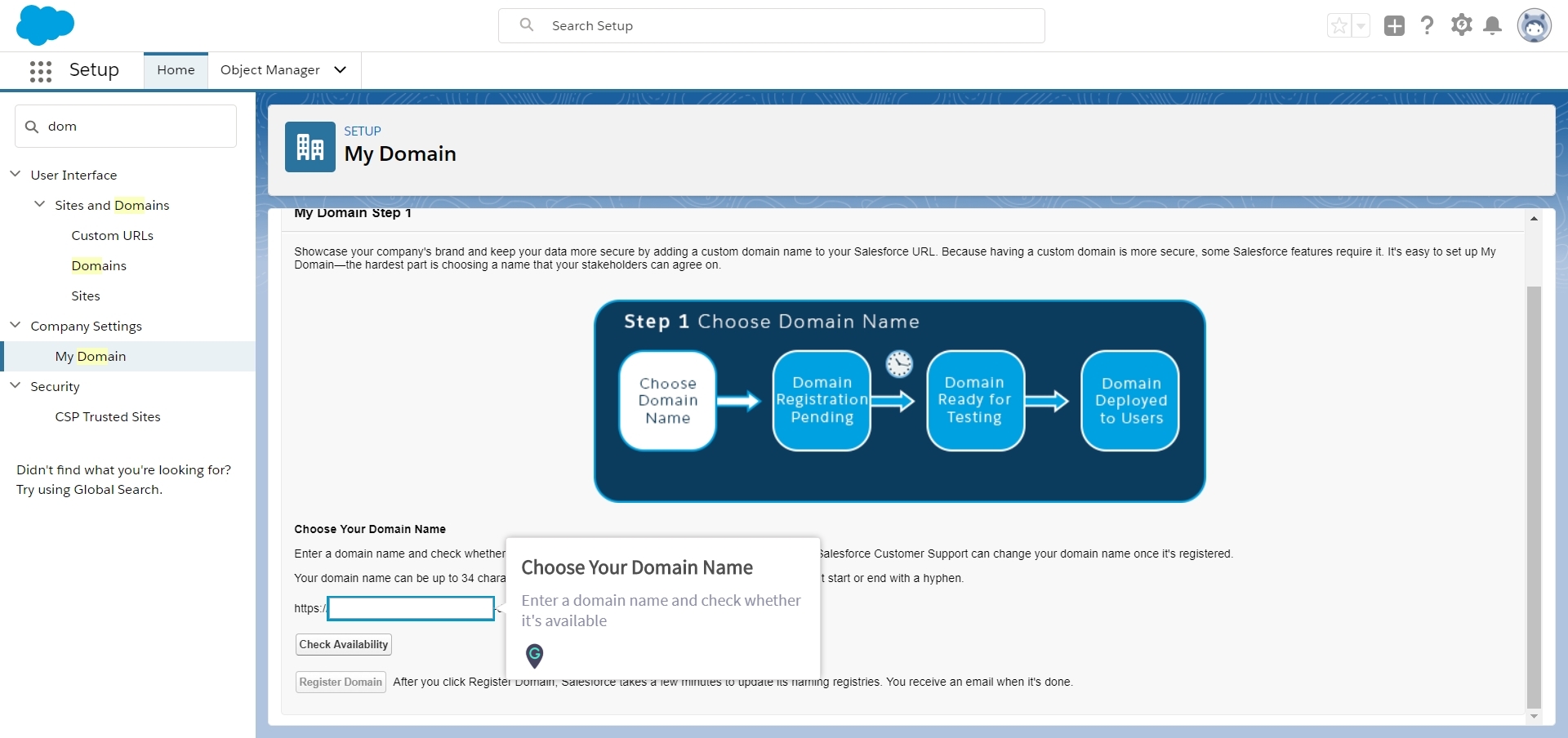
Task: Click the G pin icon in the tooltip
Action: pyautogui.click(x=534, y=656)
